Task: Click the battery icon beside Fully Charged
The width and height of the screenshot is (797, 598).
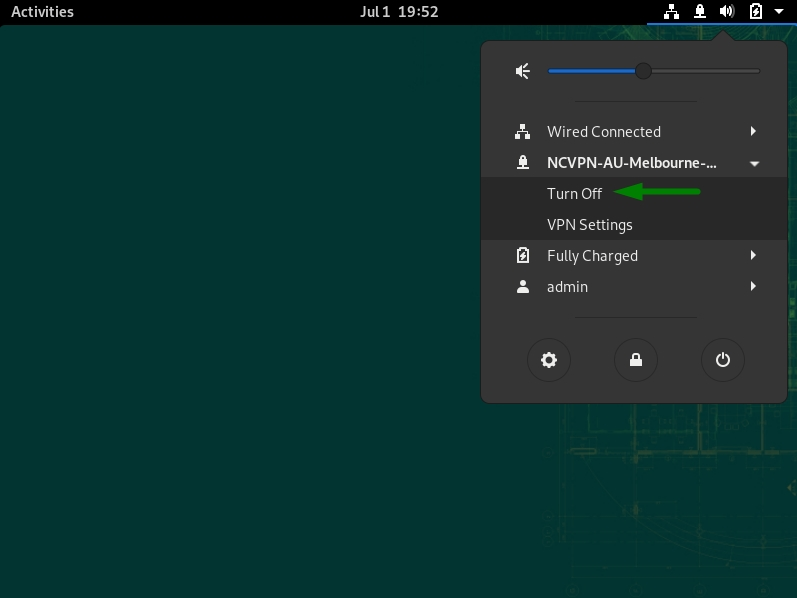Action: [x=523, y=255]
